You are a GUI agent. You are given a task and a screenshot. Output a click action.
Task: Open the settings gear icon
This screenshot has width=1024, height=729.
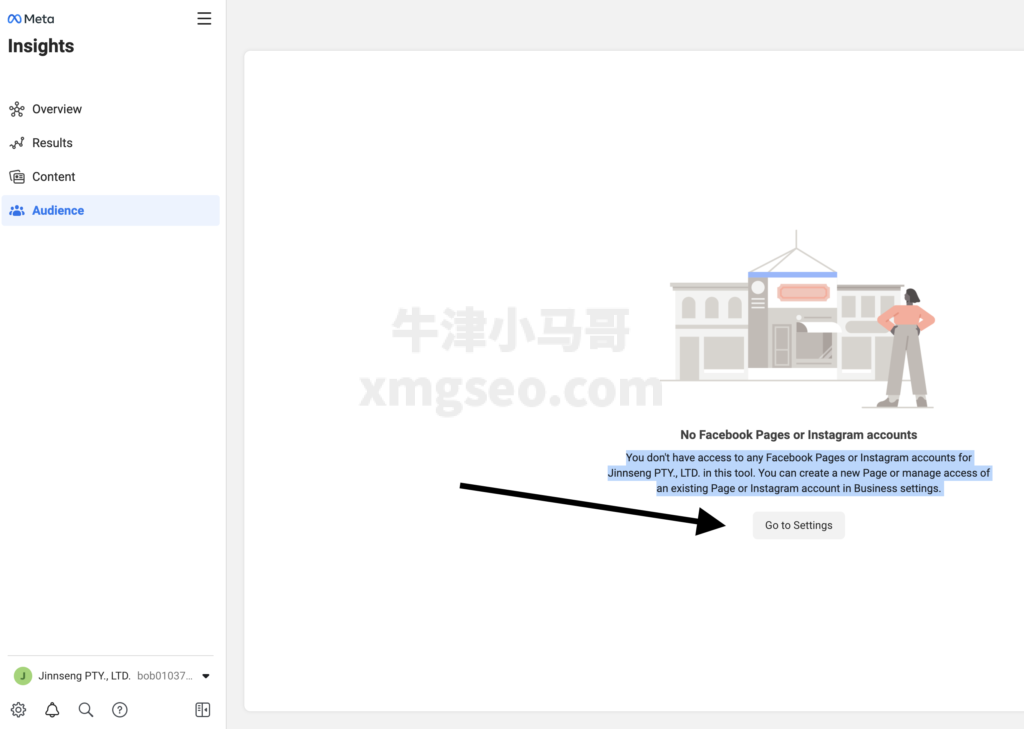tap(18, 709)
